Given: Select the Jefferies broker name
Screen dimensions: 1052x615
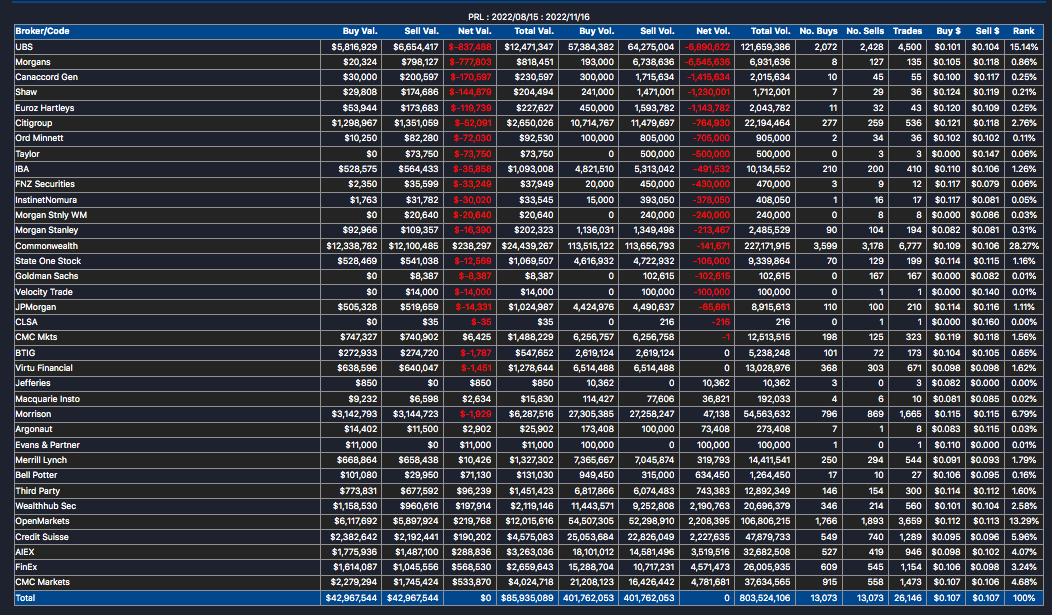Looking at the screenshot, I should [33, 383].
